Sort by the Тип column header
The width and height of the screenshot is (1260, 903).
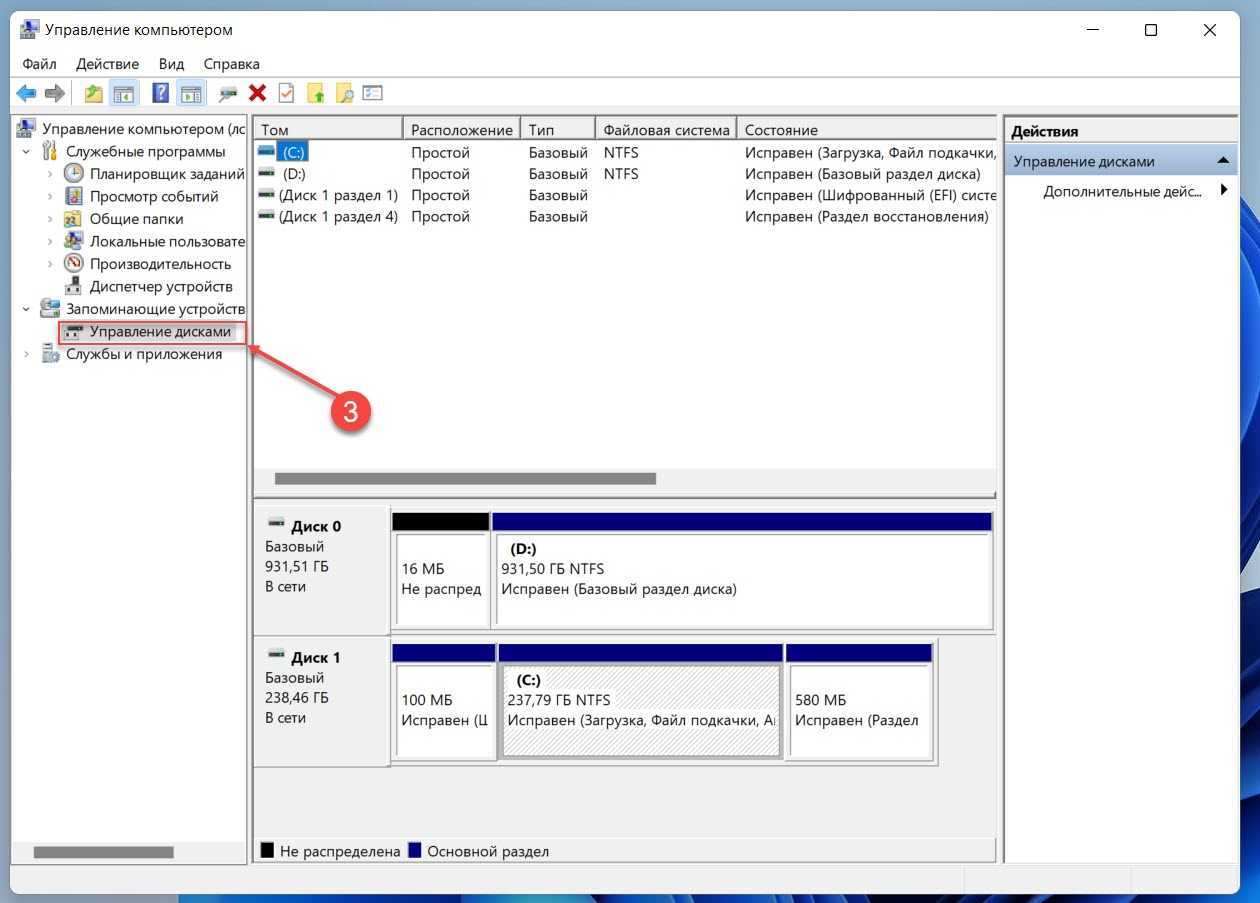pos(558,129)
